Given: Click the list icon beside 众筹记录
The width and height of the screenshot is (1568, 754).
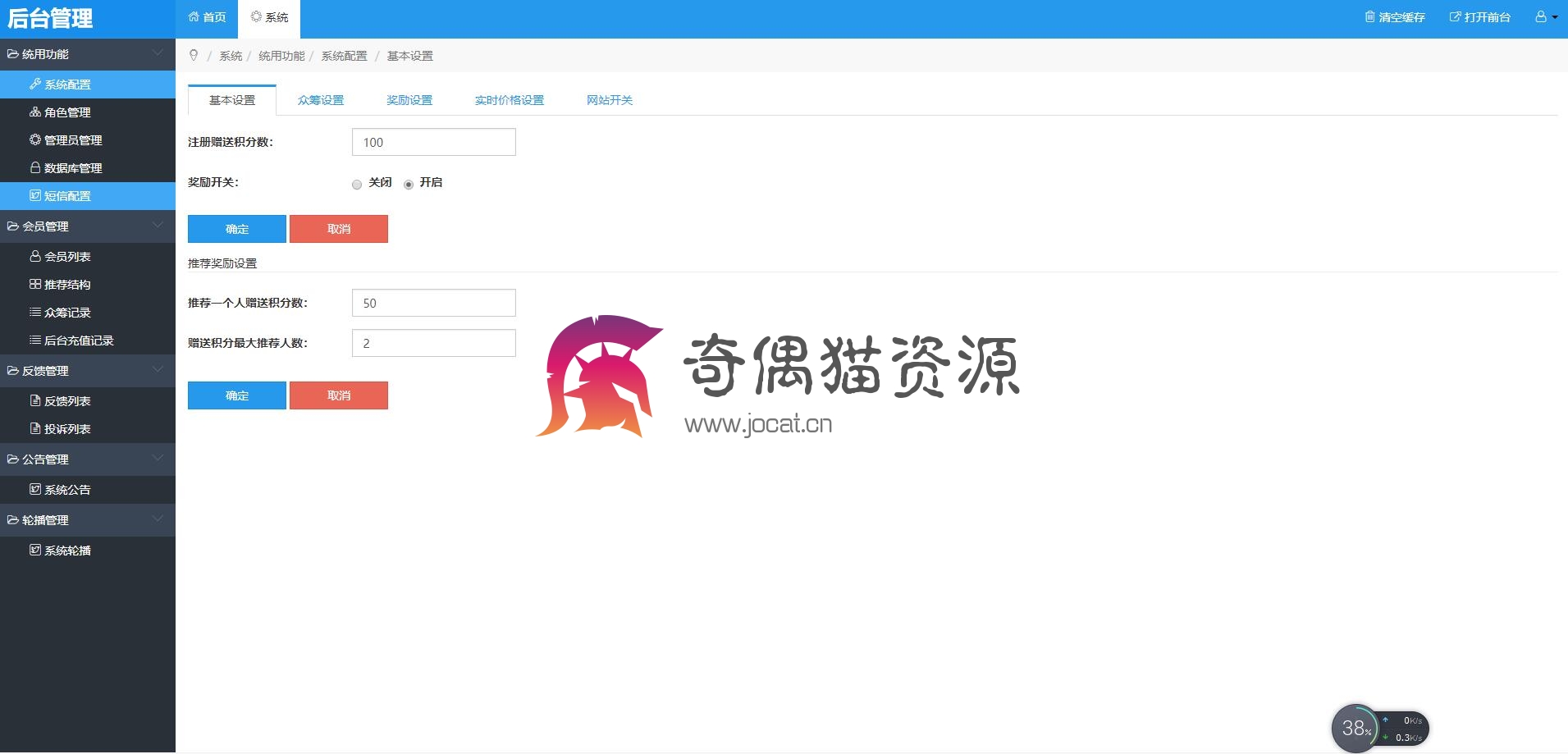Looking at the screenshot, I should coord(35,313).
